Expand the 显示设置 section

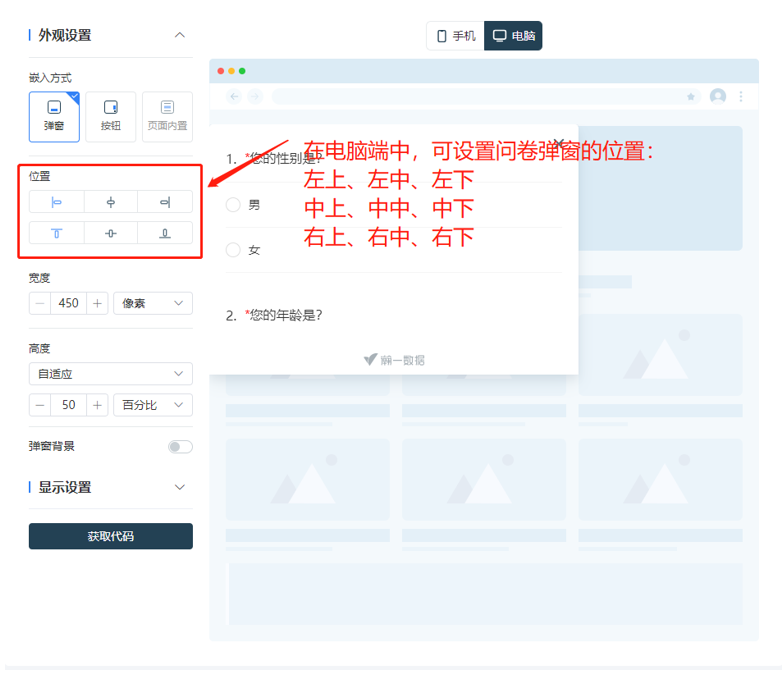tap(180, 487)
